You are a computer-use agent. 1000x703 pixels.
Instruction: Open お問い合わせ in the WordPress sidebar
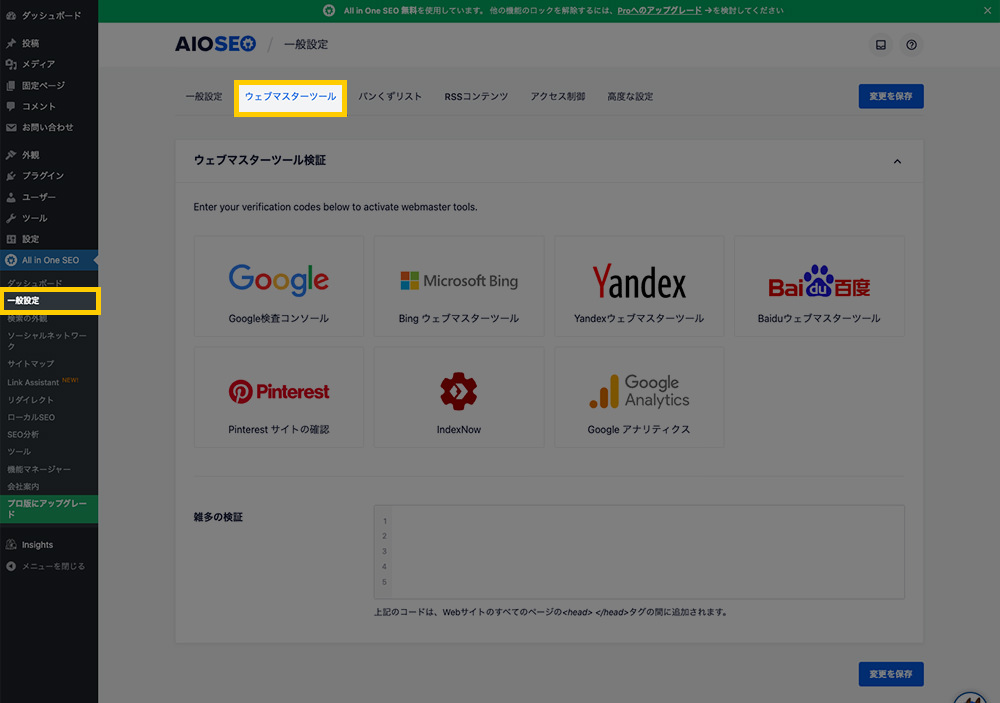tap(49, 127)
